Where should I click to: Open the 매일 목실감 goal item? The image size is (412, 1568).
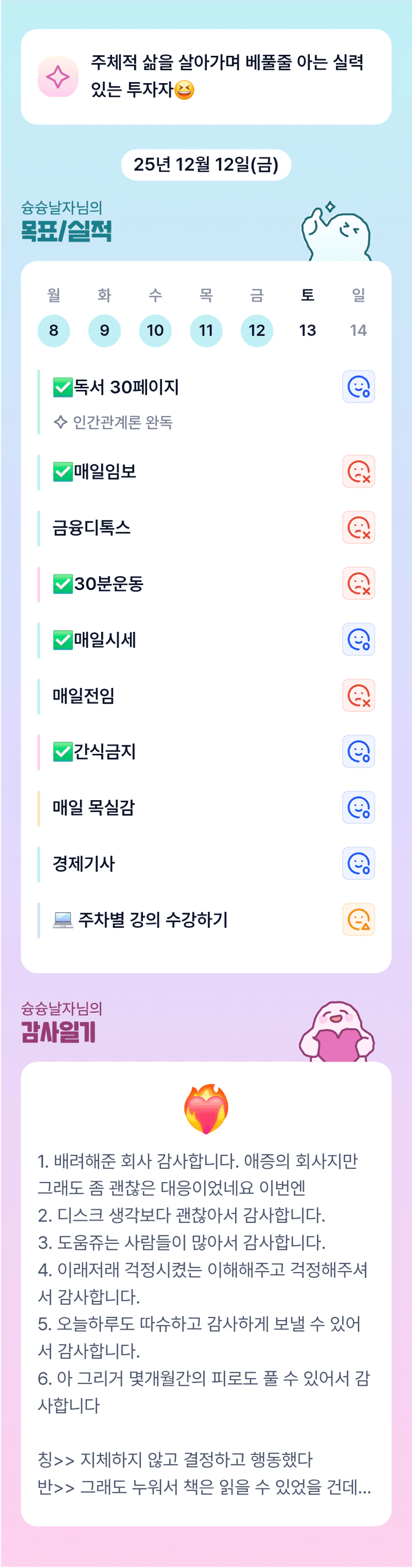click(94, 808)
